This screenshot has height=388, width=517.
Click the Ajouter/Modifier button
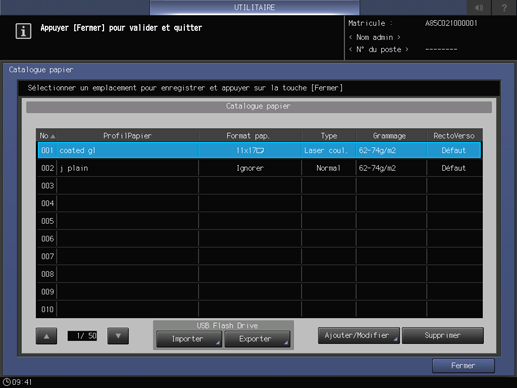pyautogui.click(x=358, y=335)
